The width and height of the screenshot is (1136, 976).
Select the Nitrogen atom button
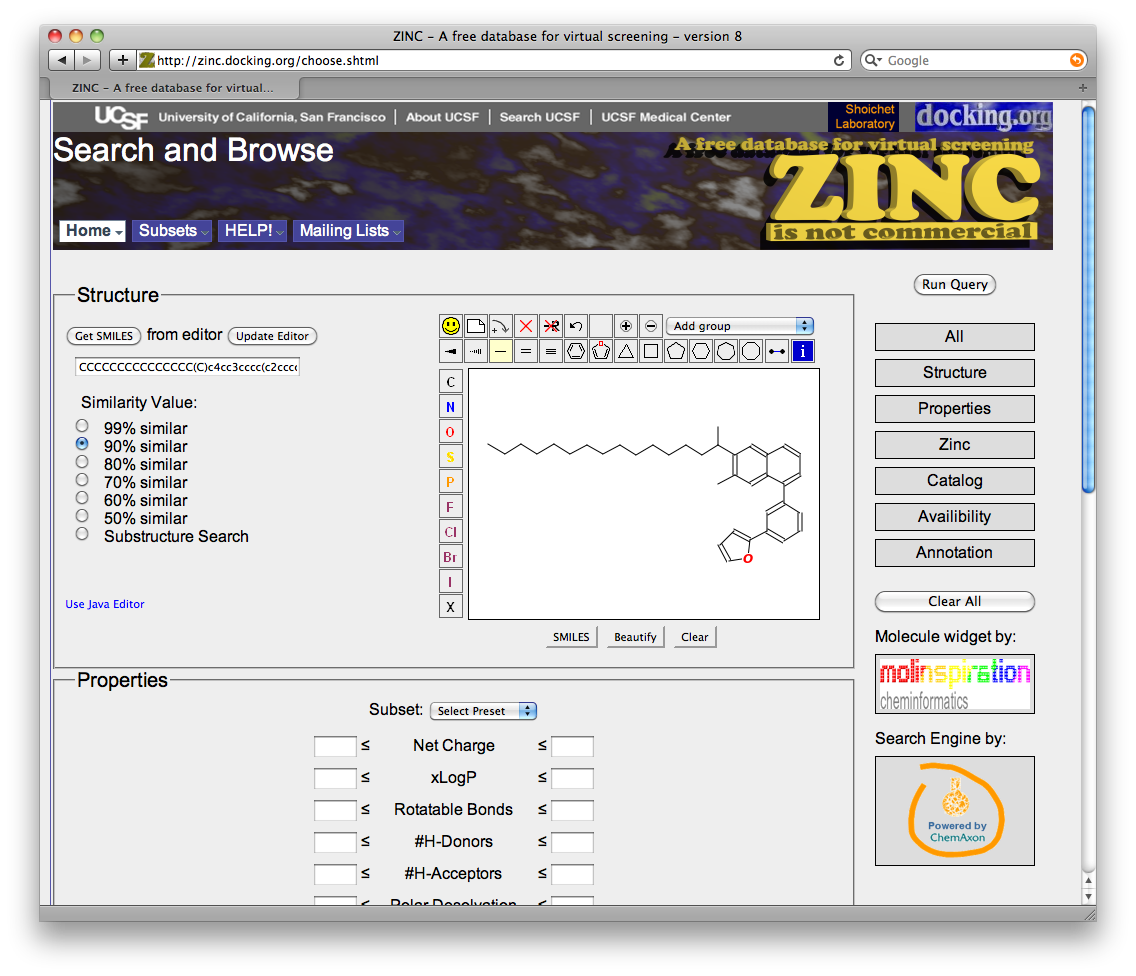451,407
